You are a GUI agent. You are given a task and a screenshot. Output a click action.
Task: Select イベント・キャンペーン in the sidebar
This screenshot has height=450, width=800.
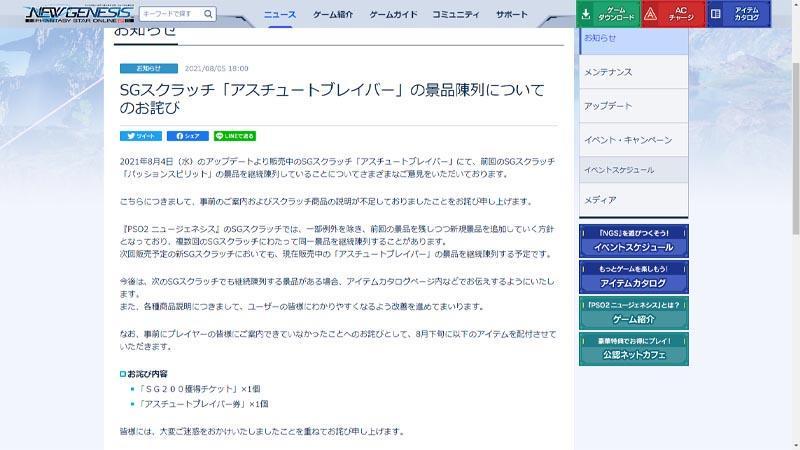(634, 139)
